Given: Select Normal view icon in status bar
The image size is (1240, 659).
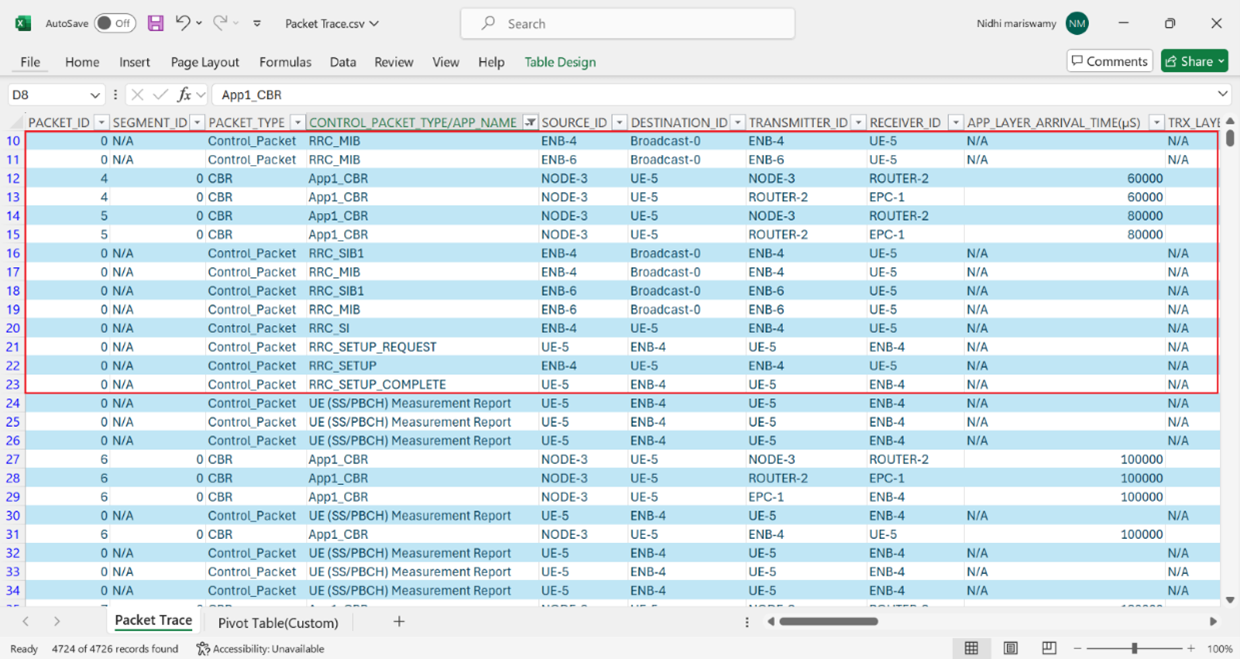Looking at the screenshot, I should point(971,648).
